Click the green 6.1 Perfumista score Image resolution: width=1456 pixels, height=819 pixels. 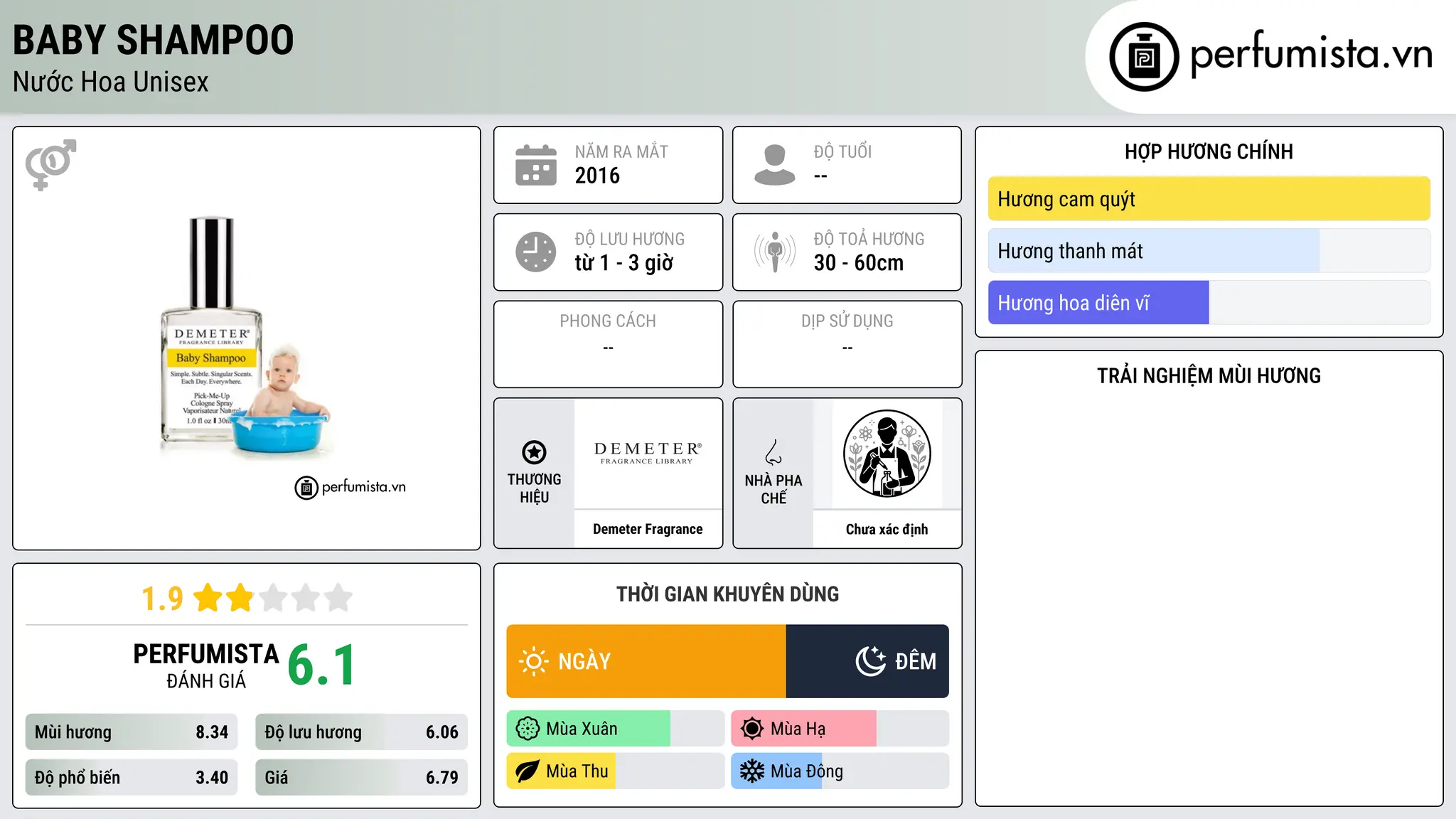click(321, 665)
